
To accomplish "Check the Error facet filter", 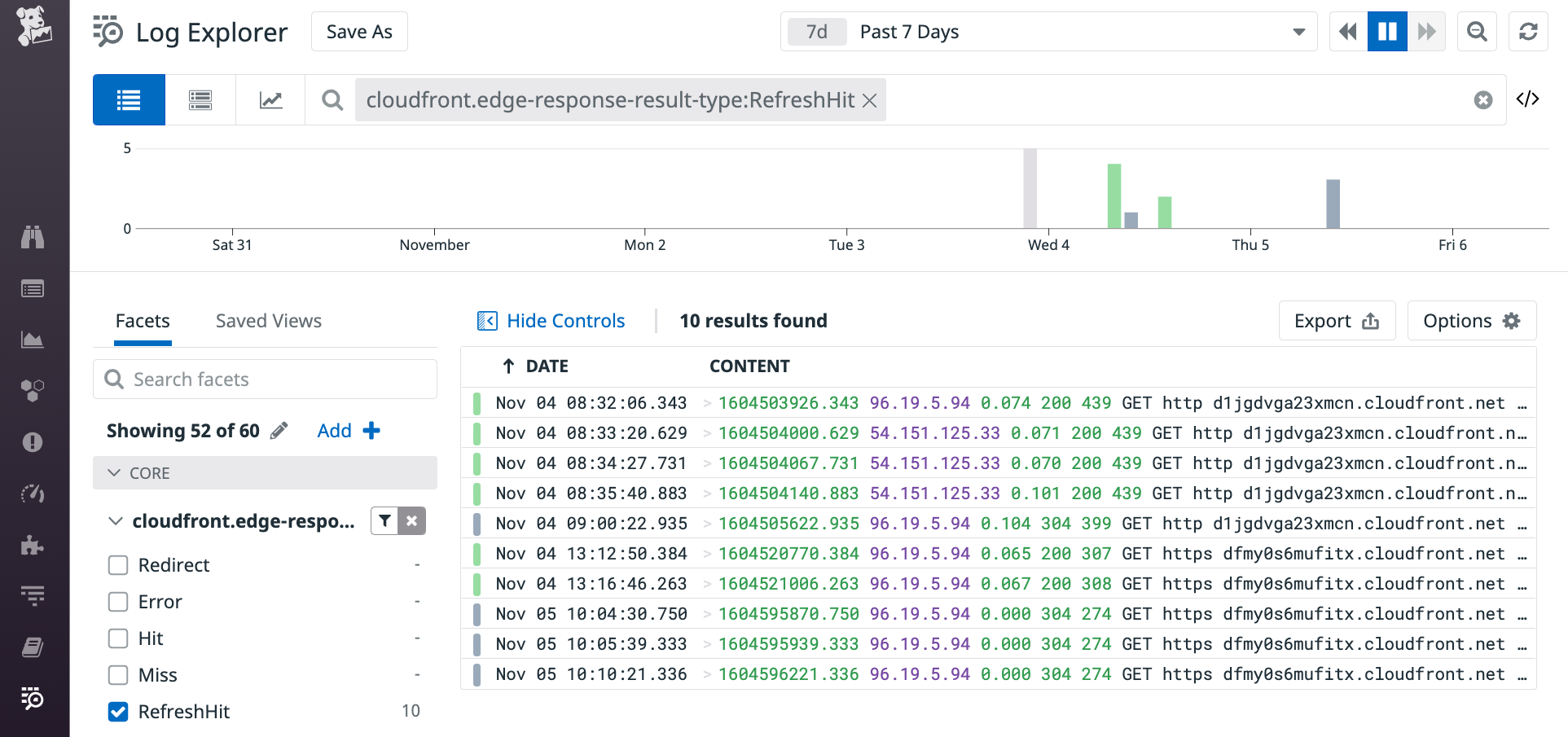I will [117, 601].
